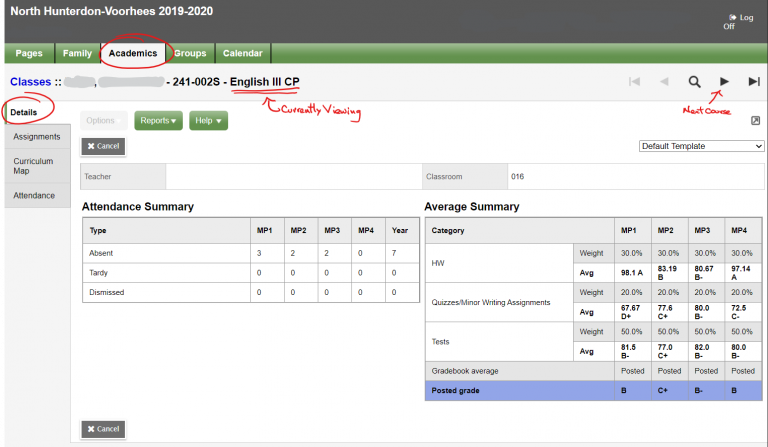Open the Pages tab

point(29,53)
